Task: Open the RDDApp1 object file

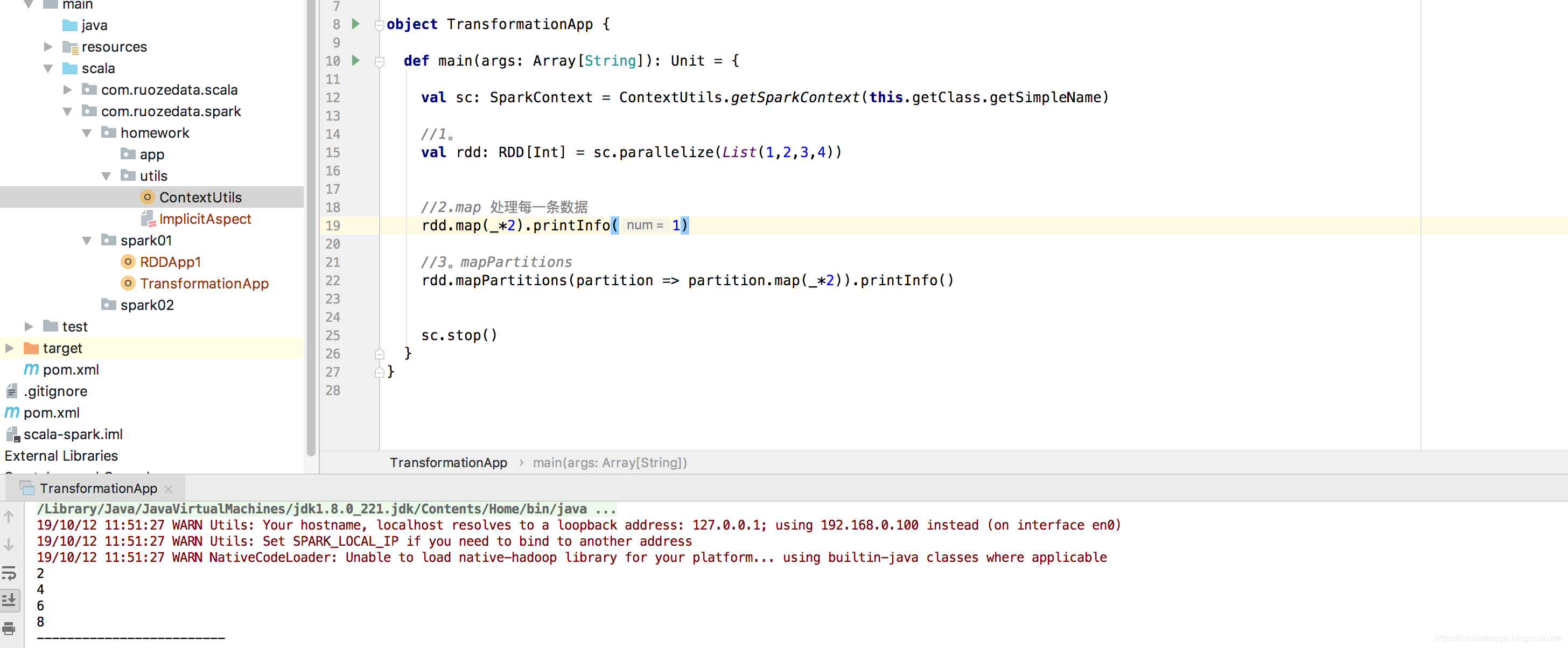Action: [x=170, y=262]
